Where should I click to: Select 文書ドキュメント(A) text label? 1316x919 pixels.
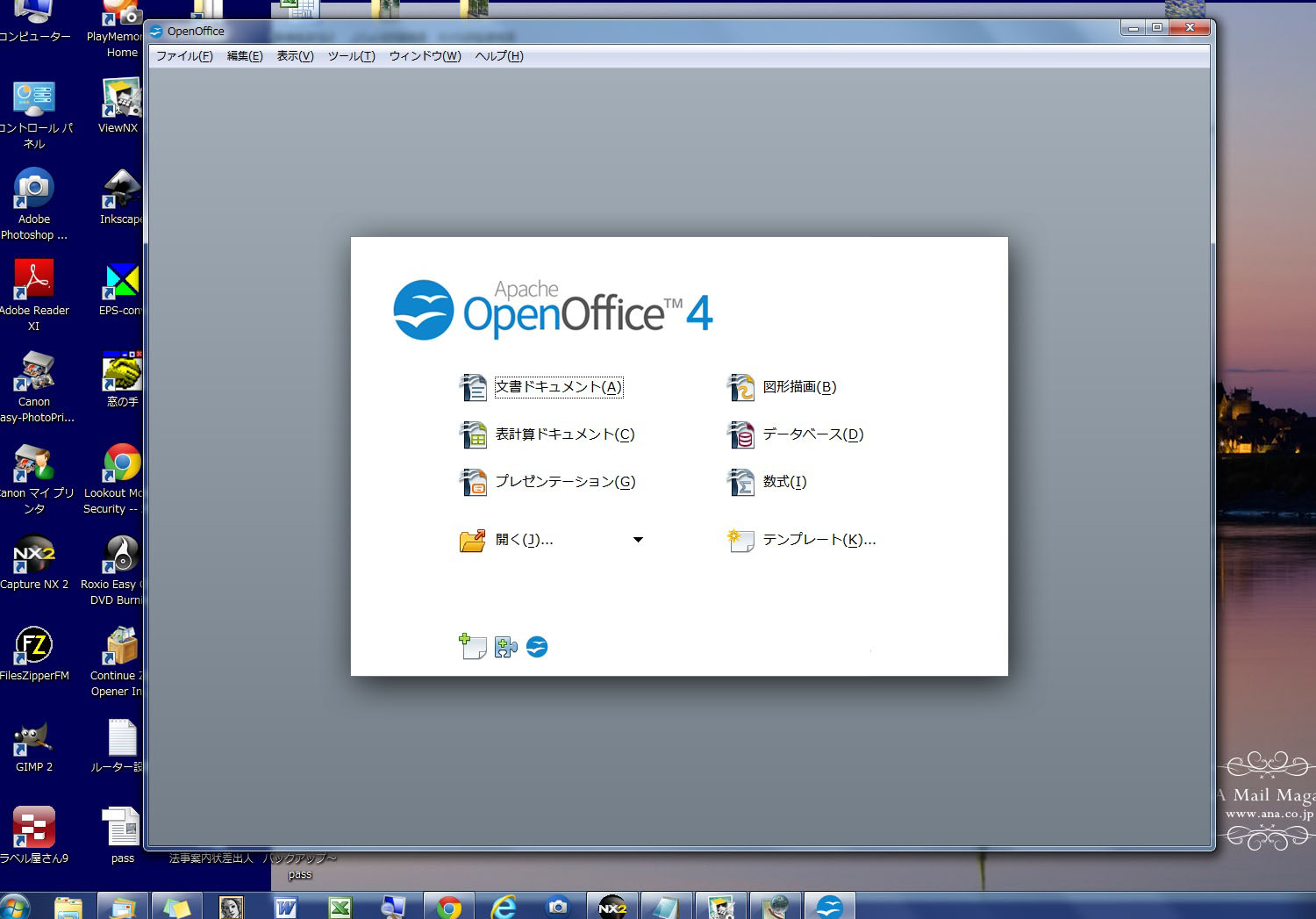click(x=559, y=387)
